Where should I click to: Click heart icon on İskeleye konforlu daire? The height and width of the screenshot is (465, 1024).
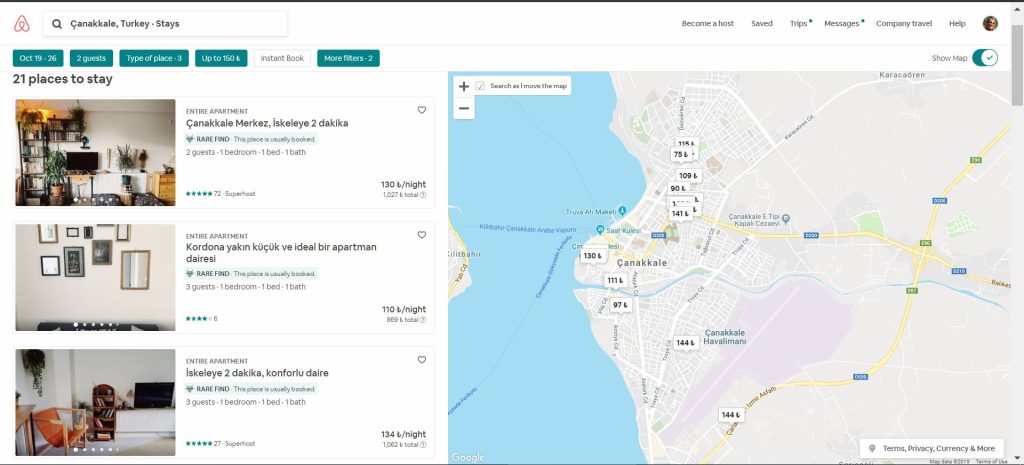(x=422, y=360)
